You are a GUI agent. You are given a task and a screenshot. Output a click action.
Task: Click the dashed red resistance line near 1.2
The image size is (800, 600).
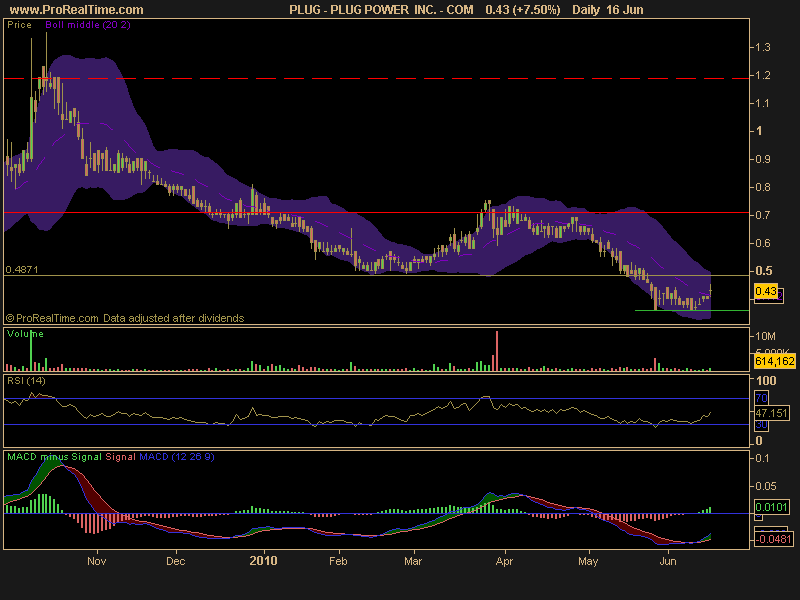(377, 79)
